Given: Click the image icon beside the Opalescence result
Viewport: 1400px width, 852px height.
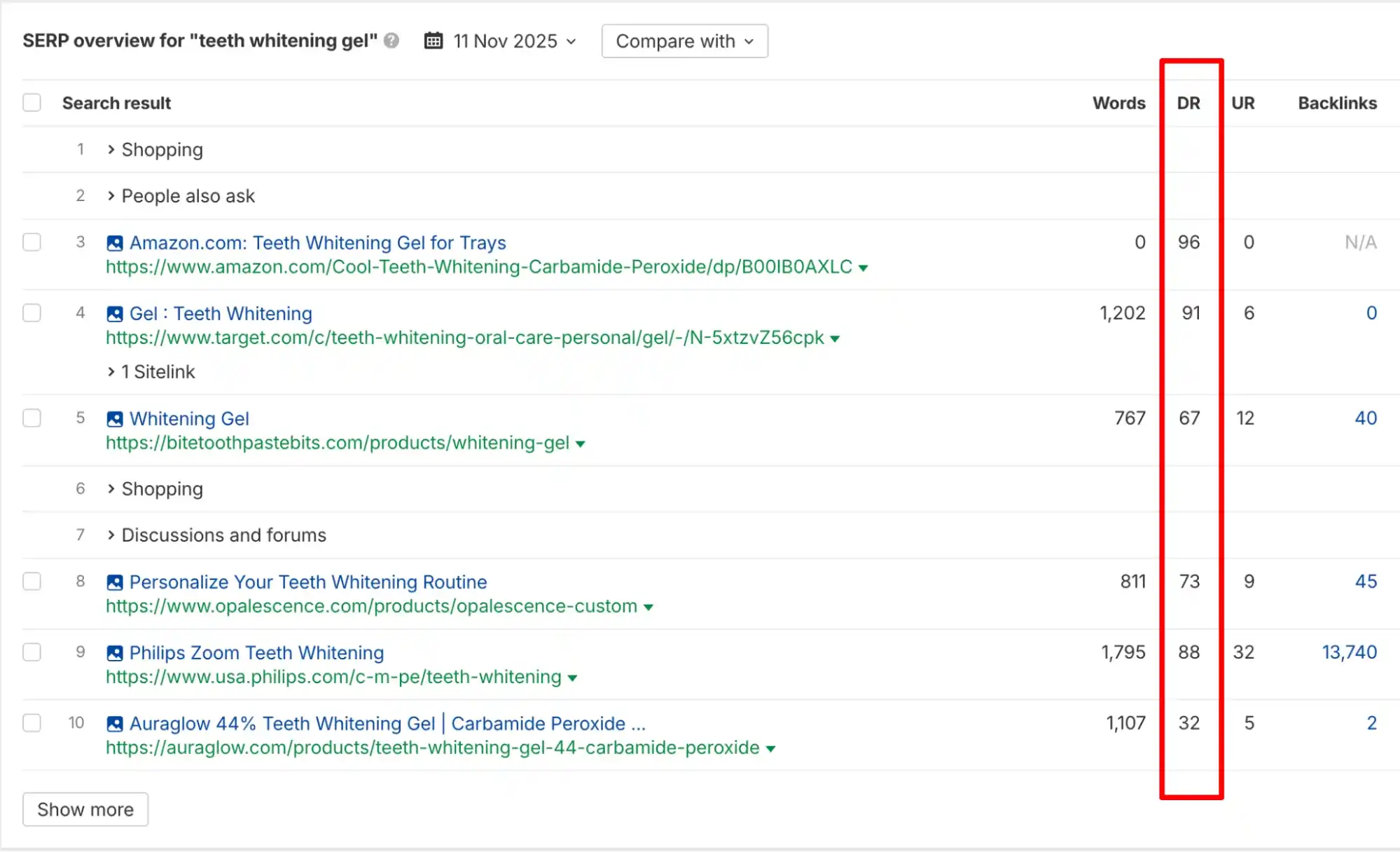Looking at the screenshot, I should pos(114,582).
